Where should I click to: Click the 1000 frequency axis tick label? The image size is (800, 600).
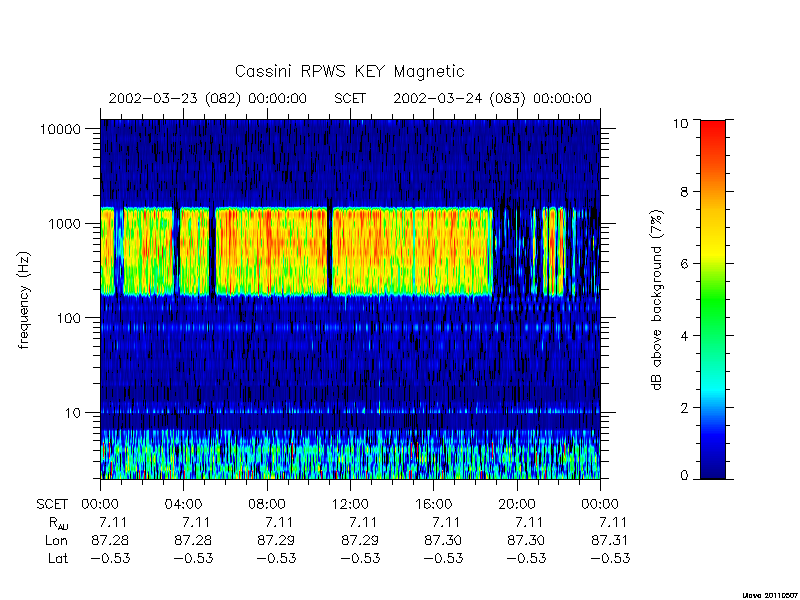coord(65,223)
